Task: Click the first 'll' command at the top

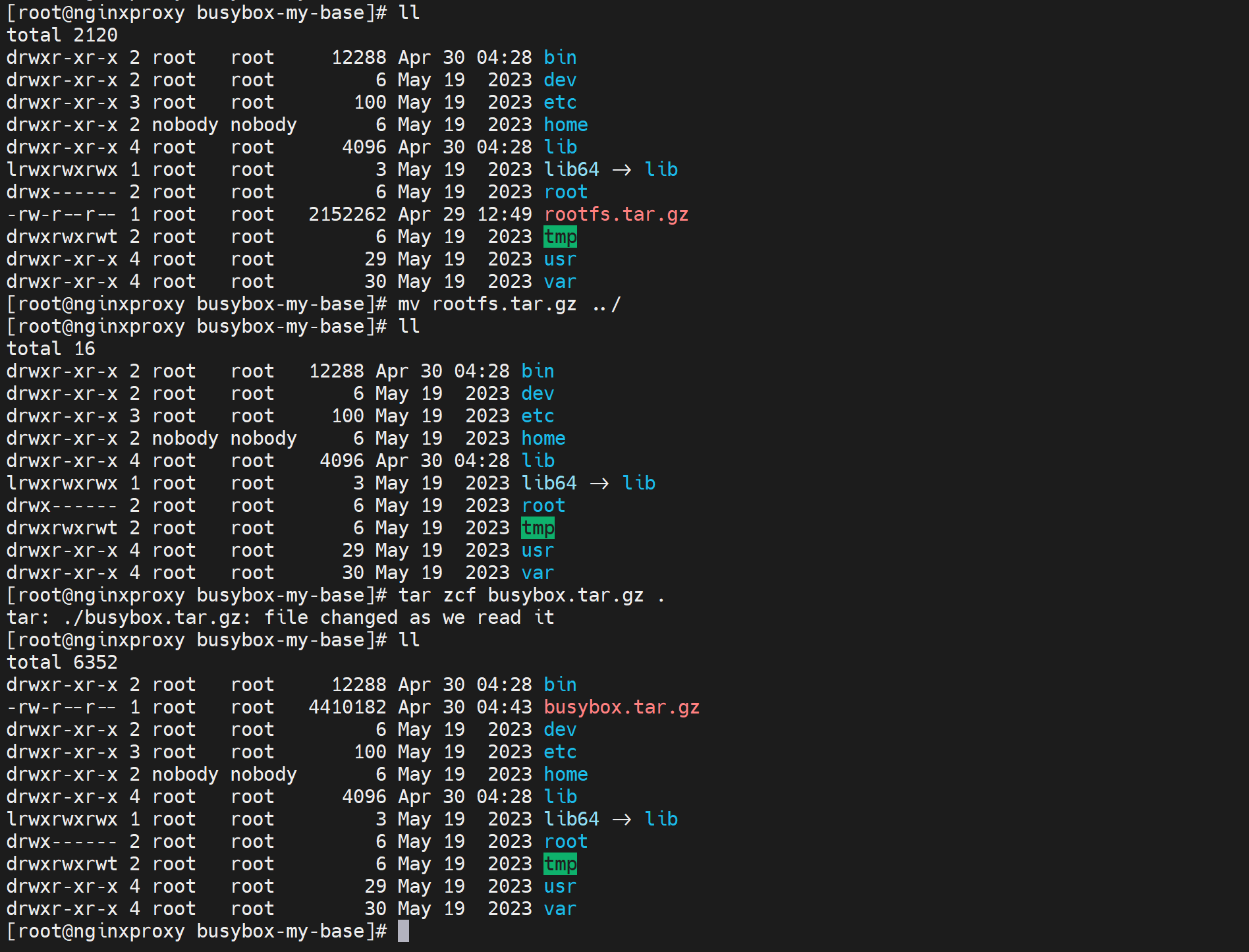Action: (x=409, y=13)
